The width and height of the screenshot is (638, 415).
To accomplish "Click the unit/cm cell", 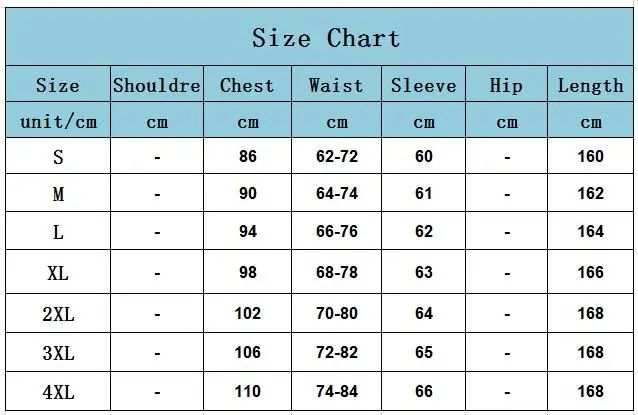I will (x=58, y=121).
